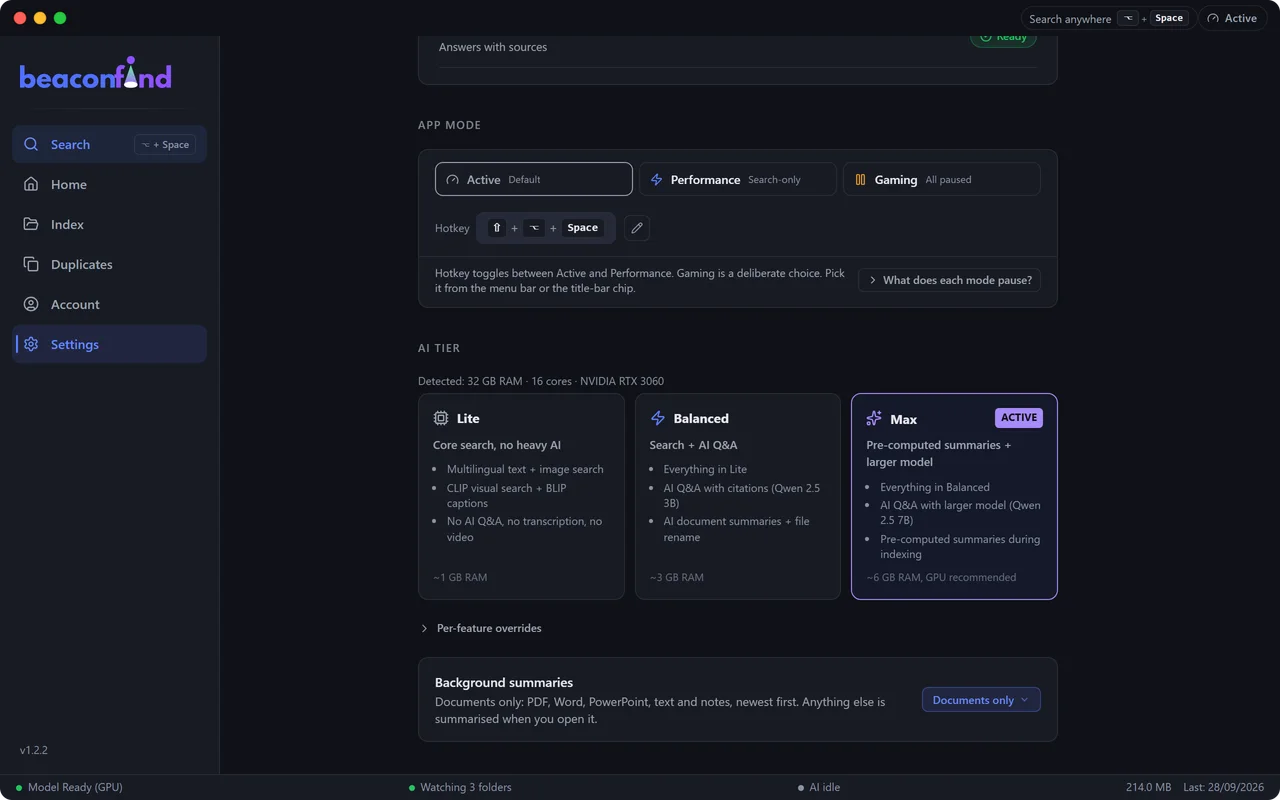Viewport: 1280px width, 800px height.
Task: Open Duplicates in sidebar
Action: [109, 264]
